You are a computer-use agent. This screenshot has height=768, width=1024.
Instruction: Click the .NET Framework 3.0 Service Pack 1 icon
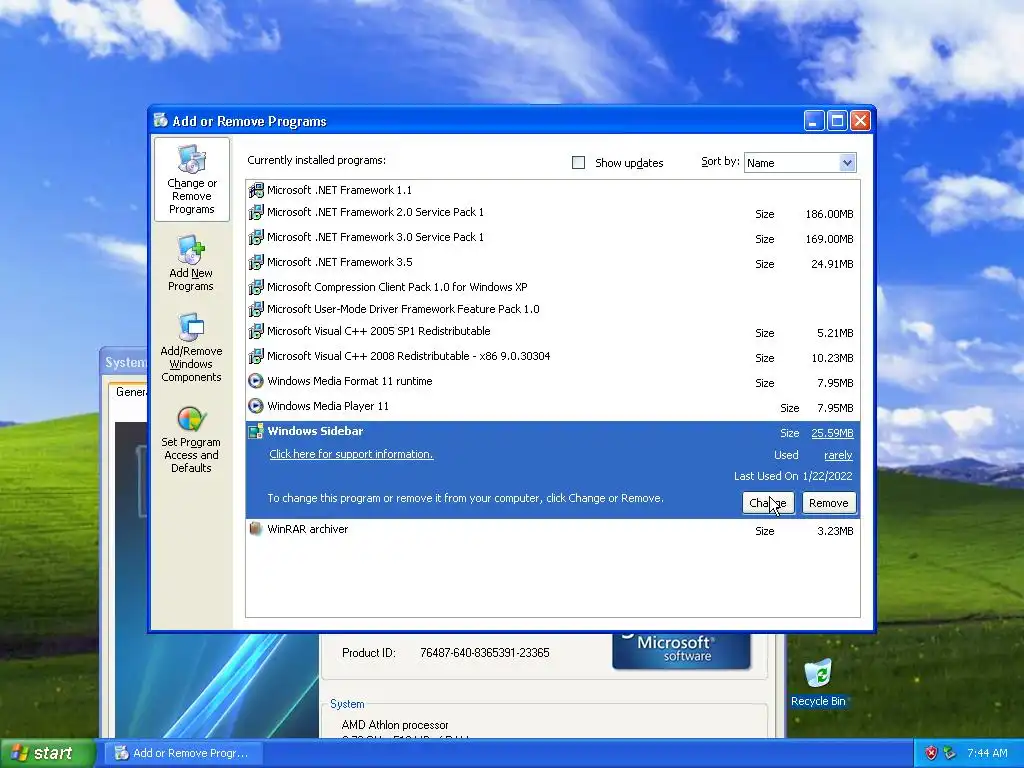(256, 237)
